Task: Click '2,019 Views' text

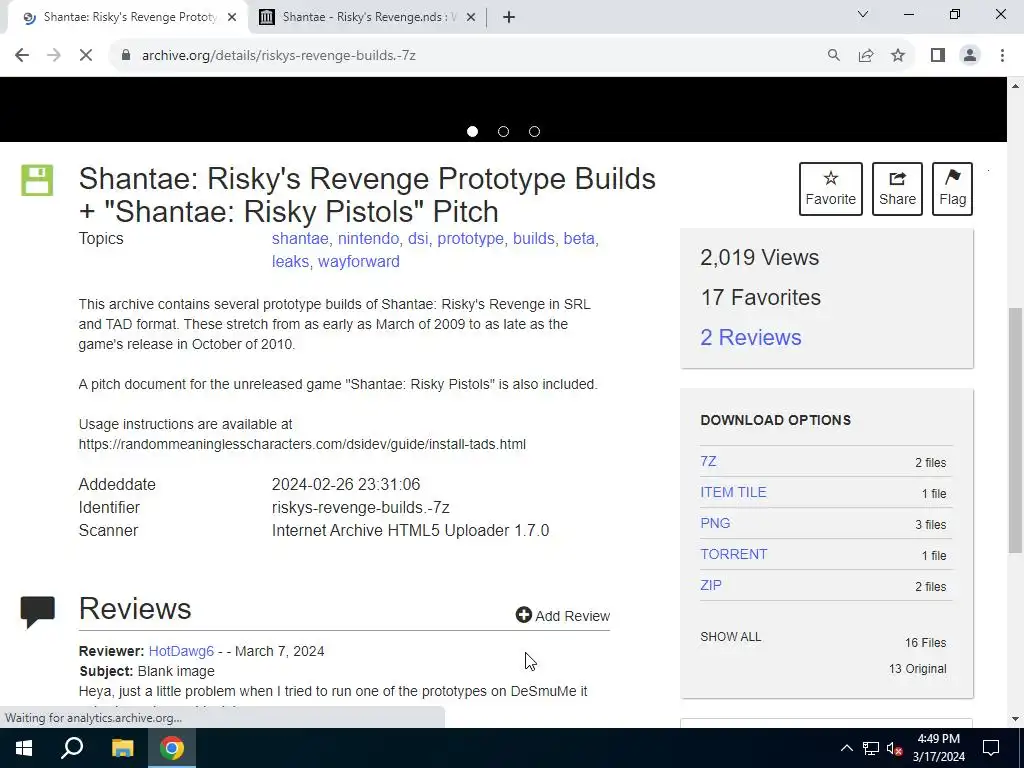Action: pyautogui.click(x=760, y=257)
